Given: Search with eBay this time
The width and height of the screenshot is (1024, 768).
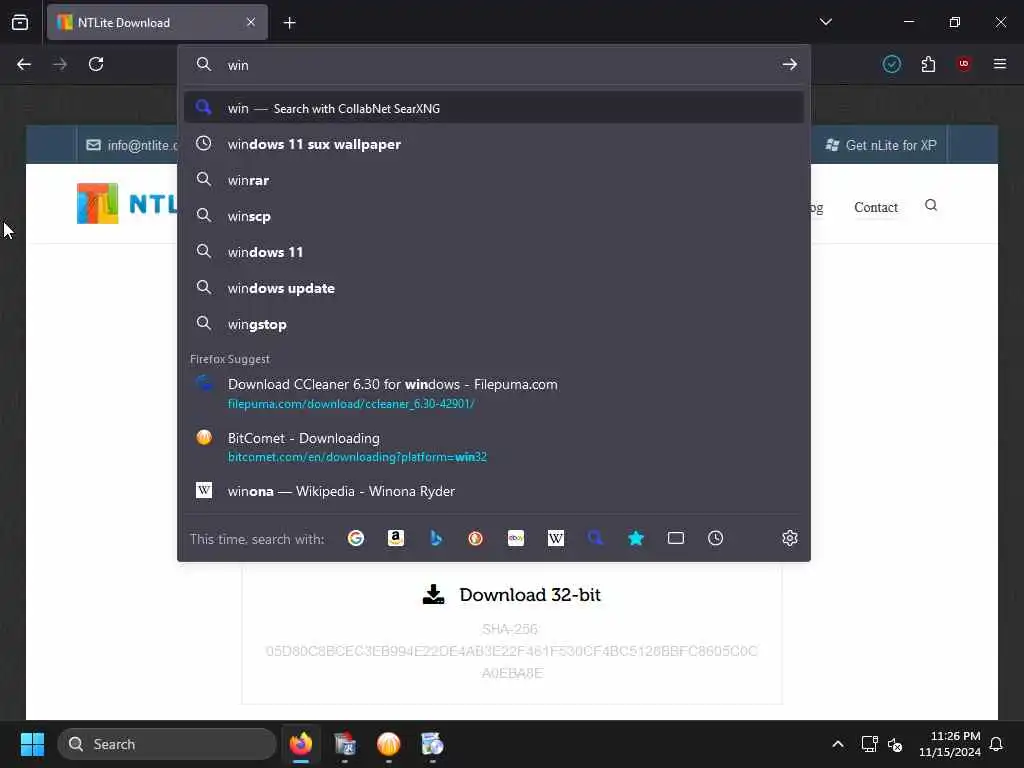Looking at the screenshot, I should [x=516, y=538].
